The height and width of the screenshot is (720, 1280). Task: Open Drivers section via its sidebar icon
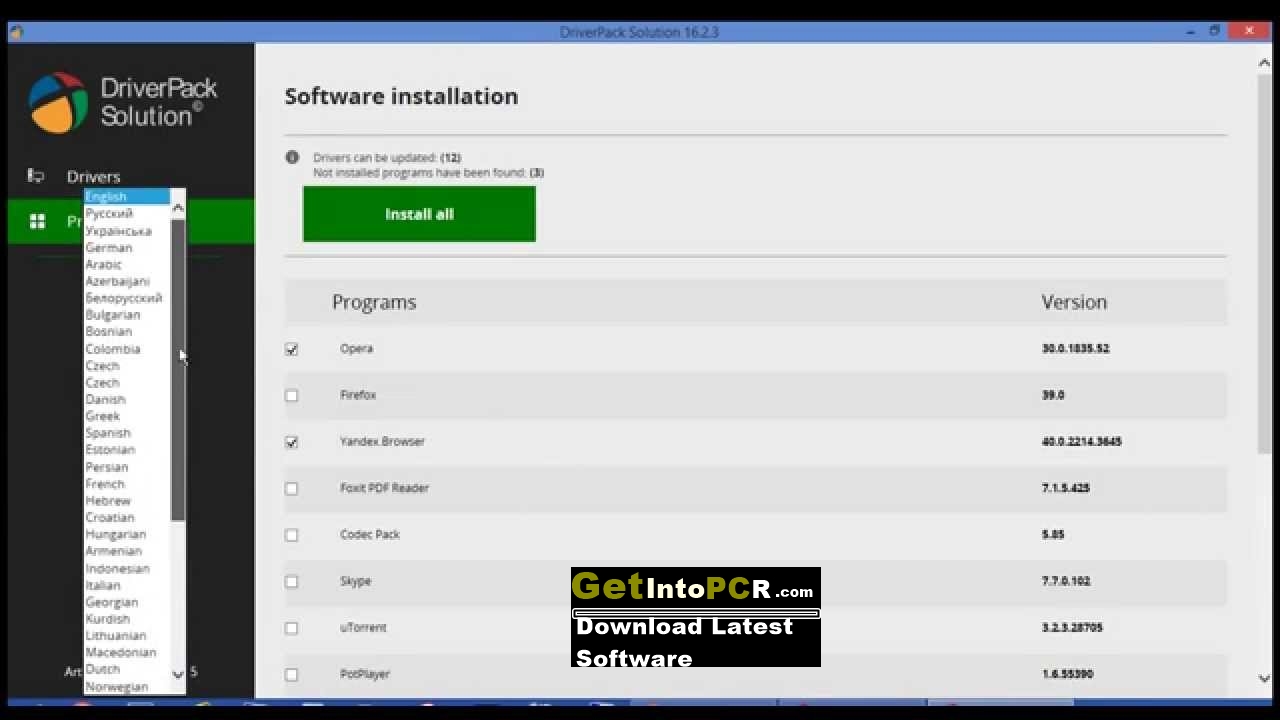click(36, 176)
